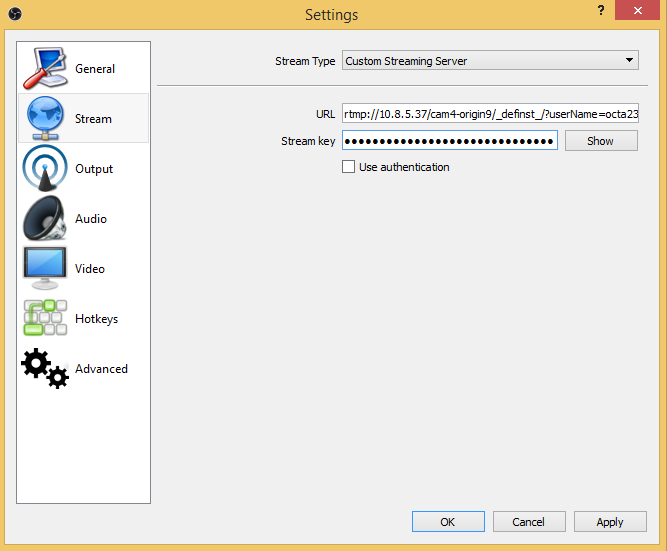Focus the Stream key password field

449,141
